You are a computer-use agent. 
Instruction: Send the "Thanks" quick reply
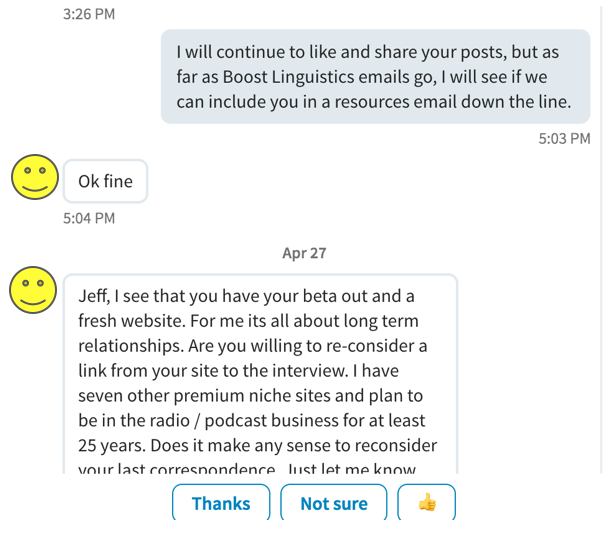(x=221, y=503)
